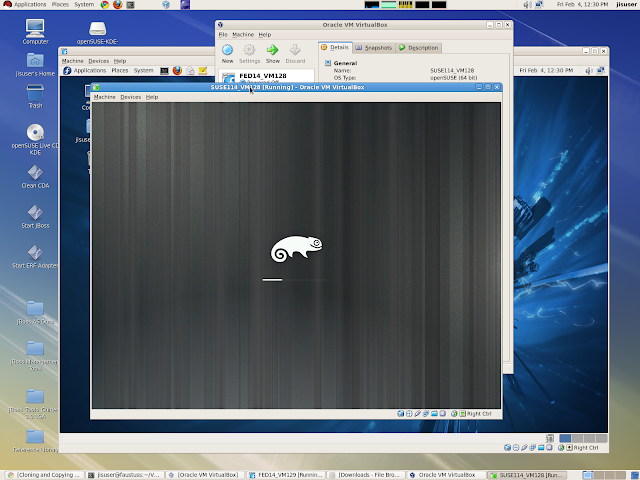Viewport: 640px width, 480px height.
Task: Open Devices menu of the SUSE114_VM128 window
Action: (x=131, y=97)
